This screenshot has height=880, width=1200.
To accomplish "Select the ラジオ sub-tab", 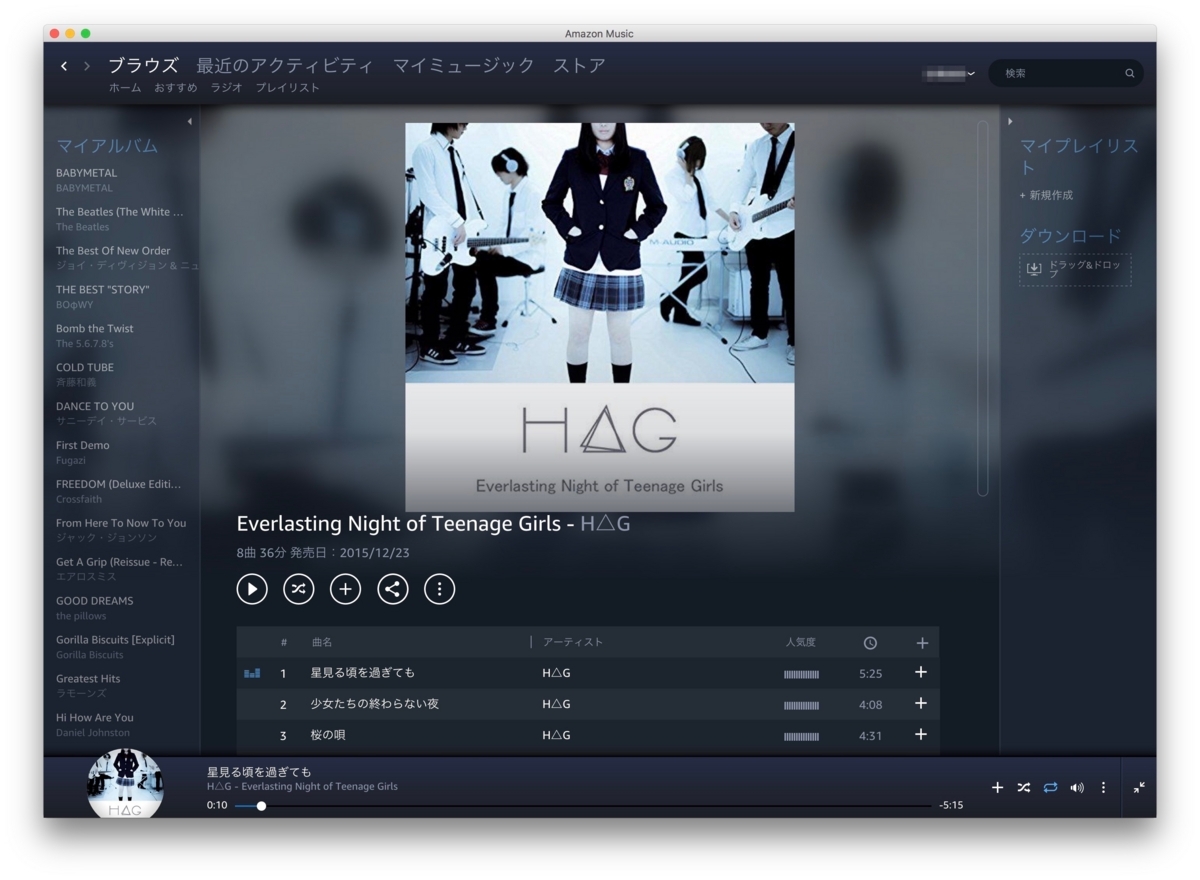I will (x=226, y=88).
